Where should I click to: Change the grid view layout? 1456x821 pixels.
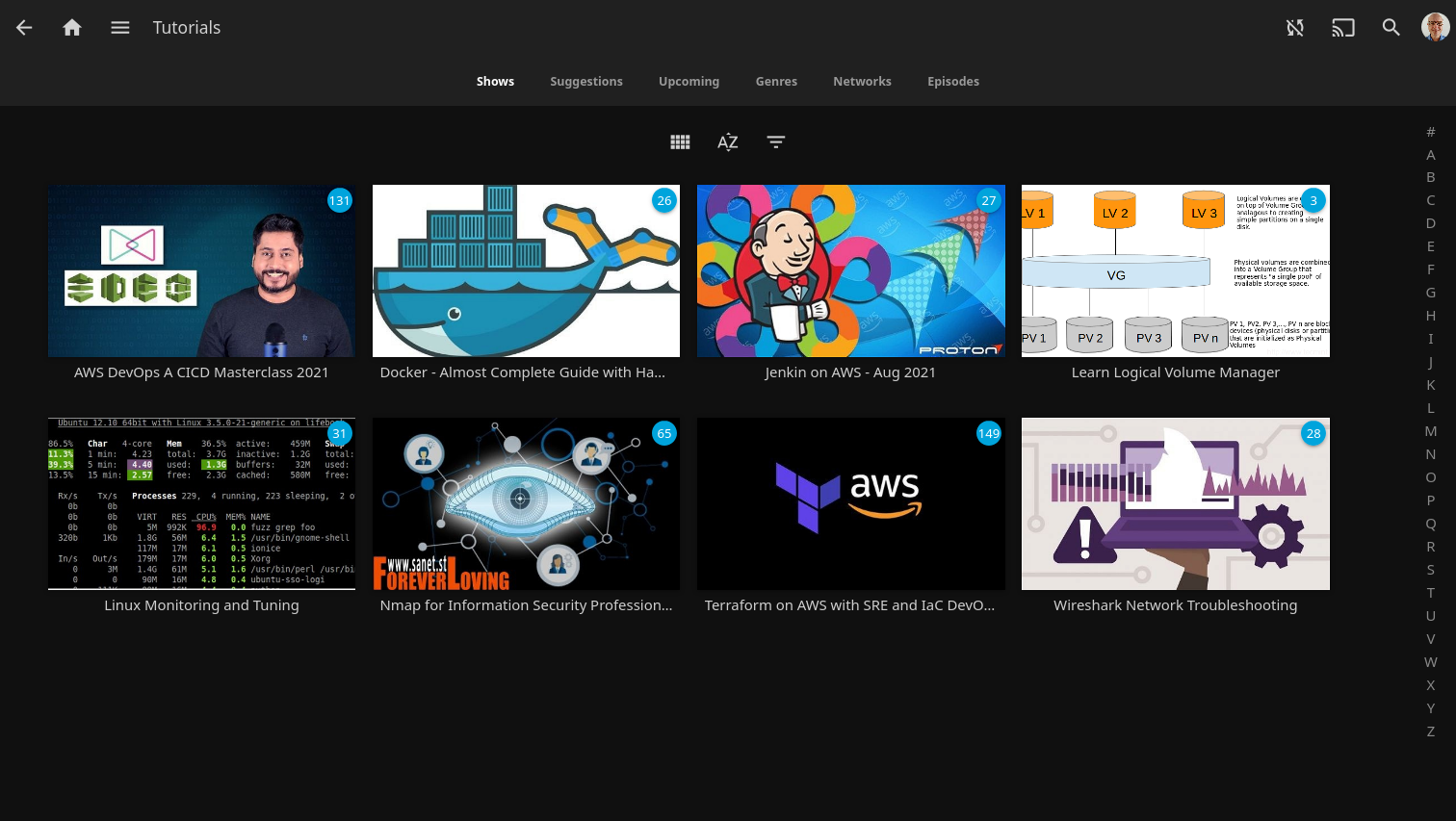(680, 142)
